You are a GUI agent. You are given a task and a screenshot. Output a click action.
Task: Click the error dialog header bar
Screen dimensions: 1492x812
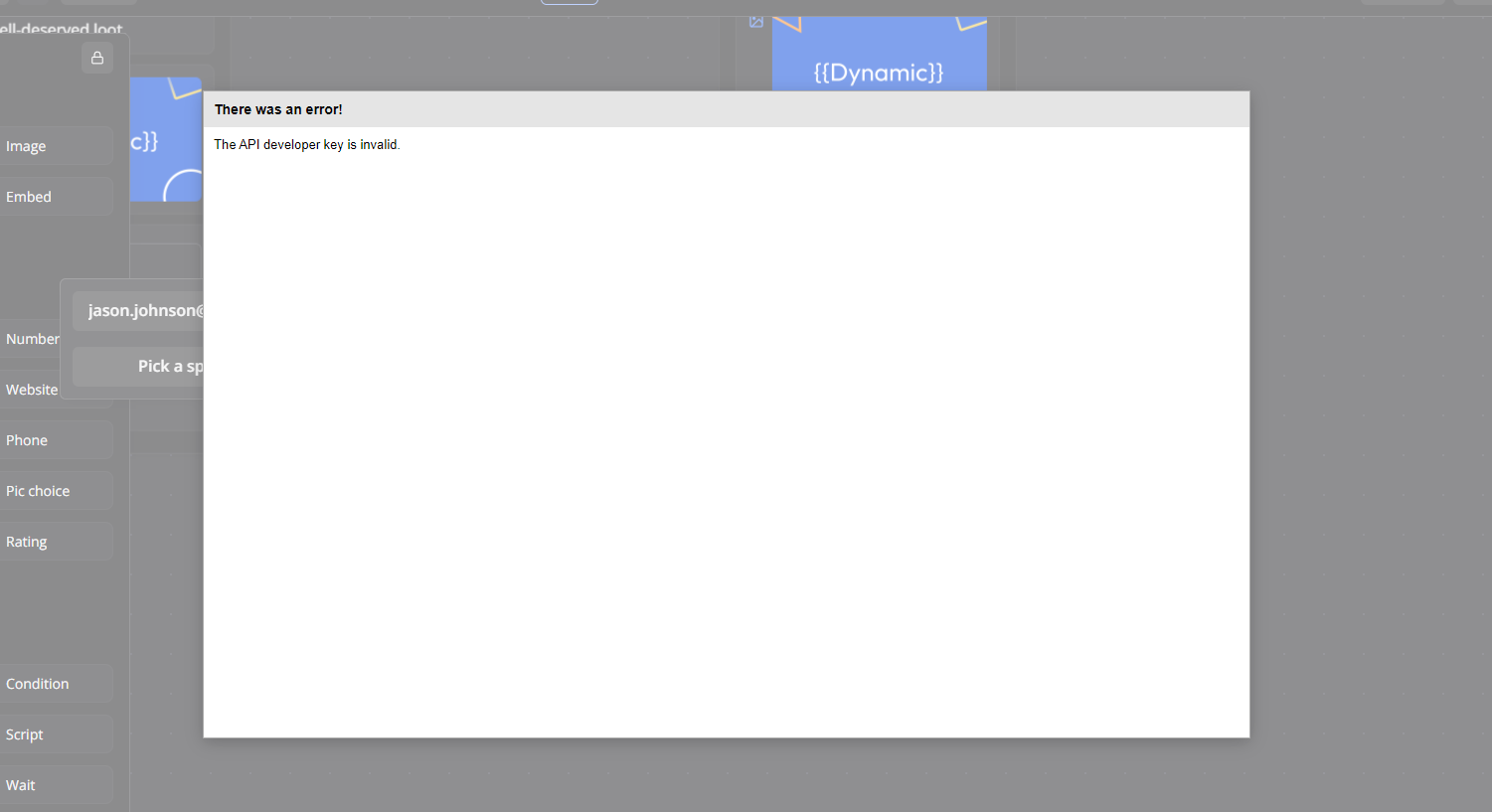726,108
